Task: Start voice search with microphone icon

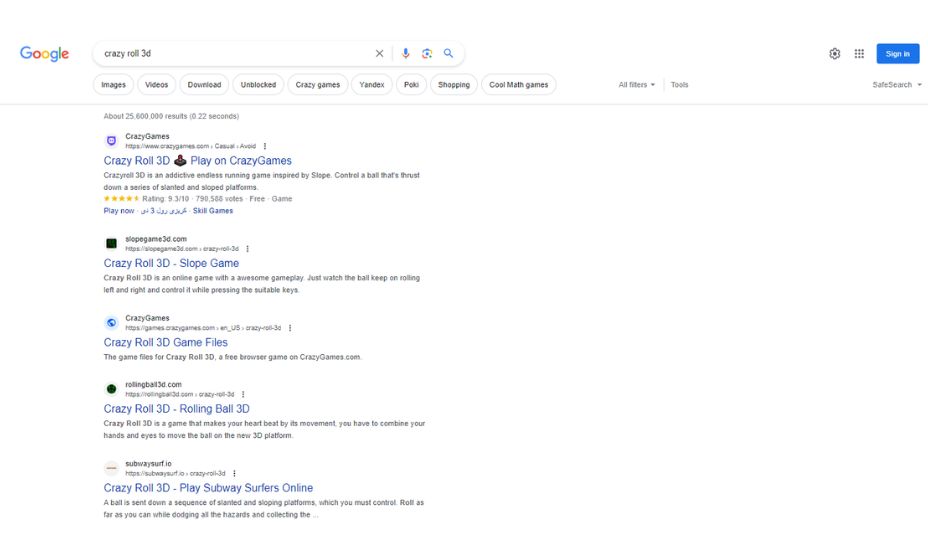Action: [405, 53]
